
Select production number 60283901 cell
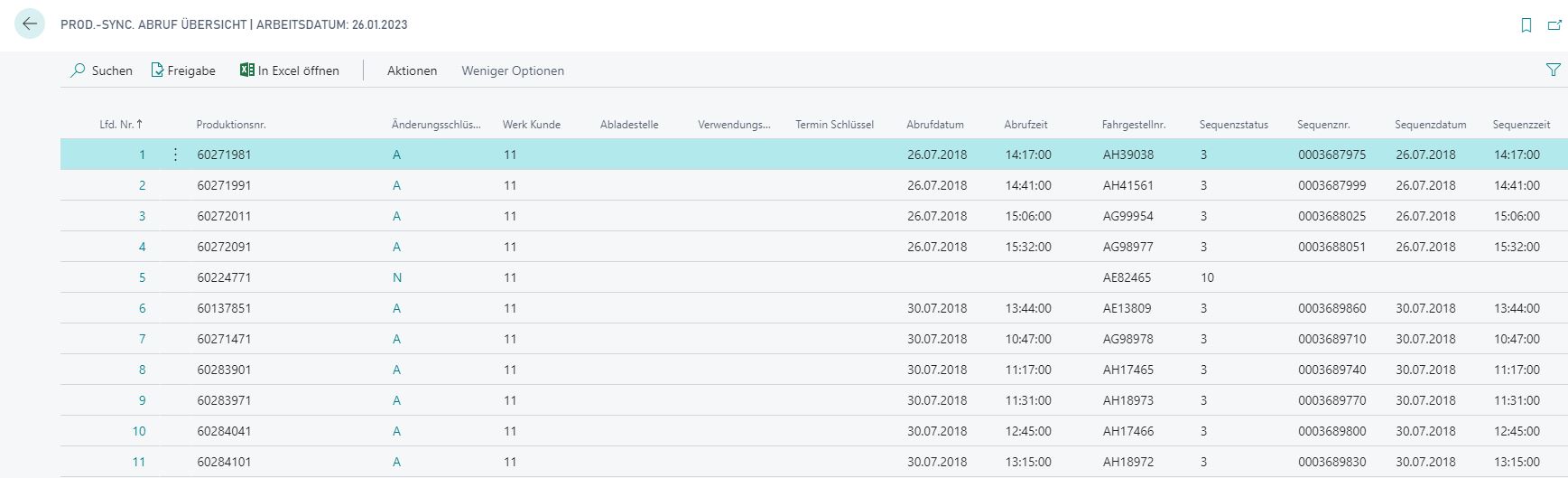click(224, 370)
